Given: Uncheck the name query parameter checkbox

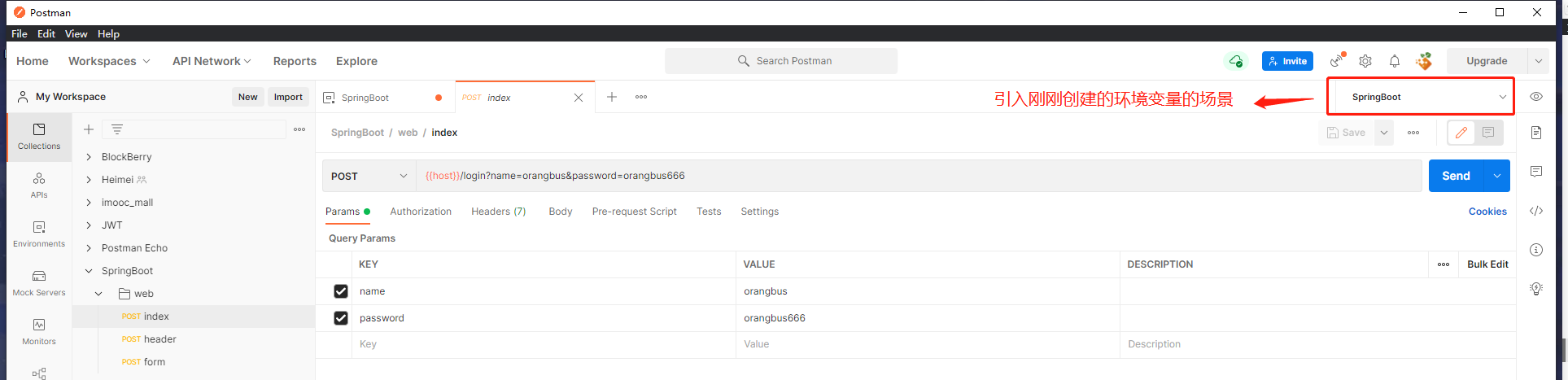Looking at the screenshot, I should click(341, 291).
